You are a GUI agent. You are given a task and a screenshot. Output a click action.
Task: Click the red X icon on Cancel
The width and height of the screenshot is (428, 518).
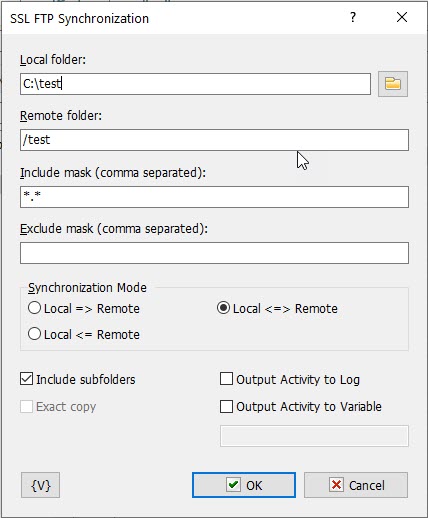tap(336, 484)
